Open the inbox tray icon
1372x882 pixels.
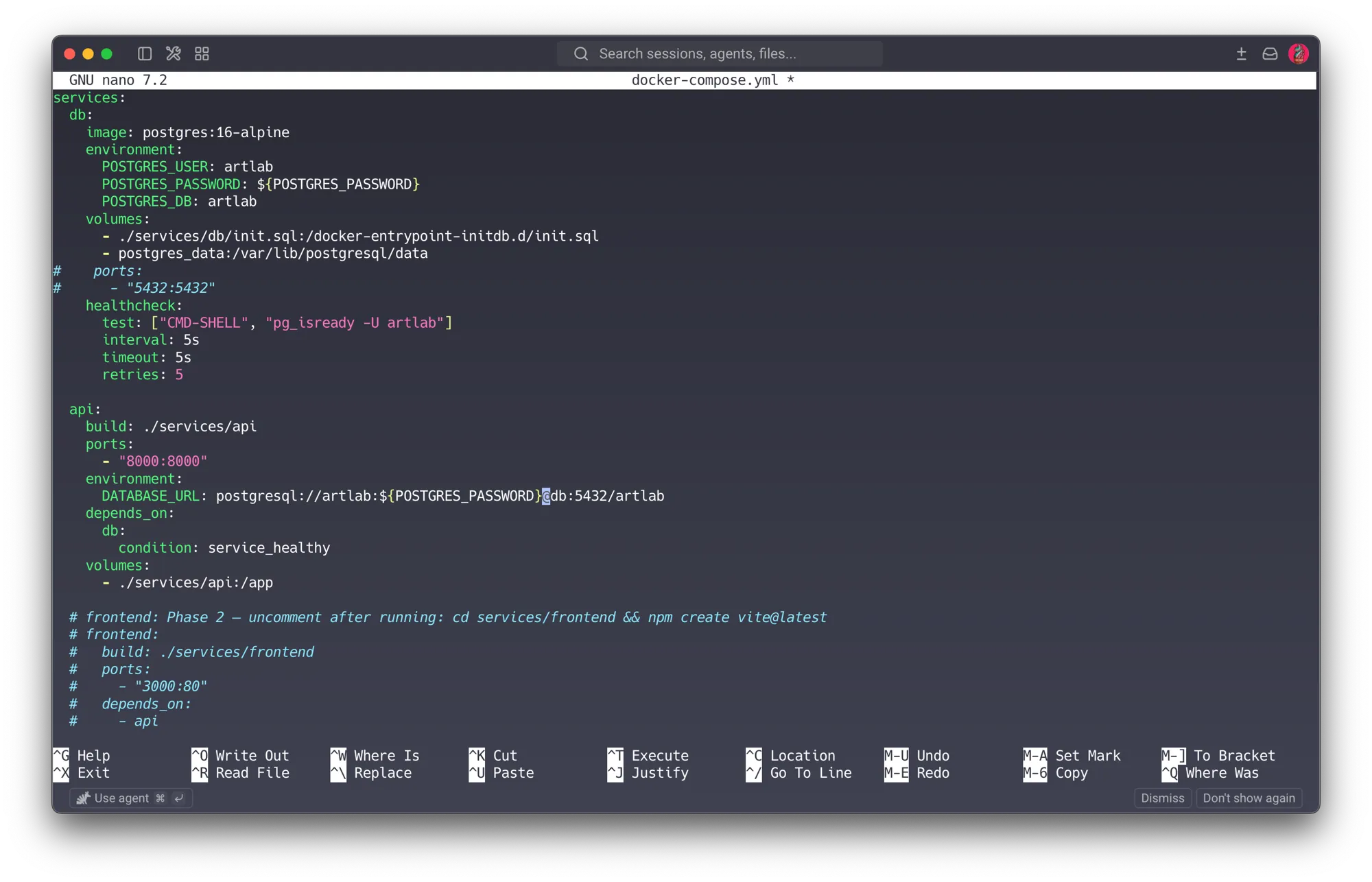click(x=1270, y=53)
